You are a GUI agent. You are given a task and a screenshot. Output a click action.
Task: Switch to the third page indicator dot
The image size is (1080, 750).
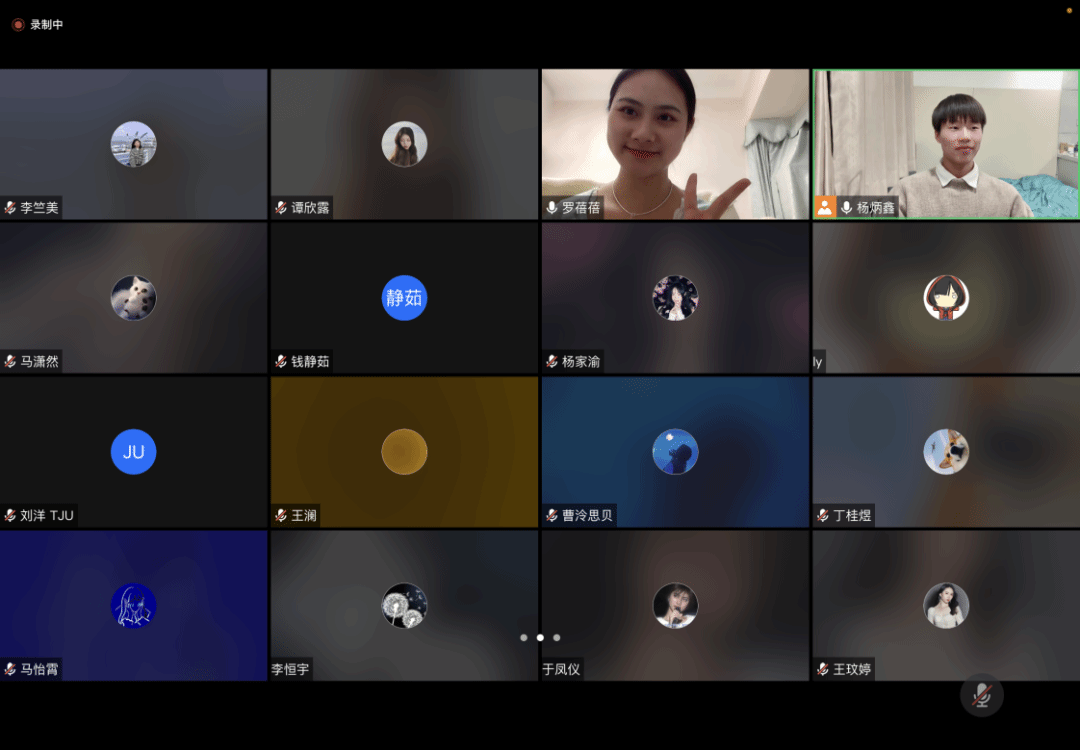click(x=557, y=637)
